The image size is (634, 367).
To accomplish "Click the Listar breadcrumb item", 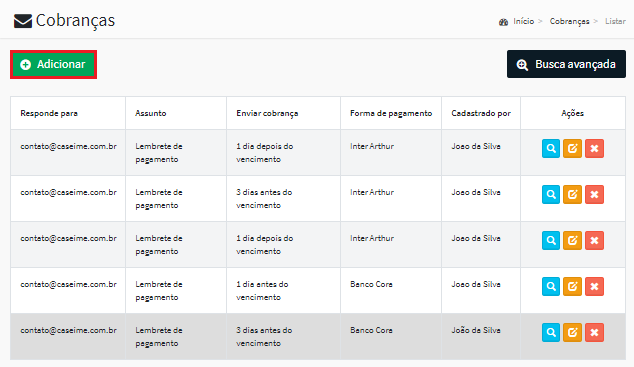I will (x=615, y=21).
